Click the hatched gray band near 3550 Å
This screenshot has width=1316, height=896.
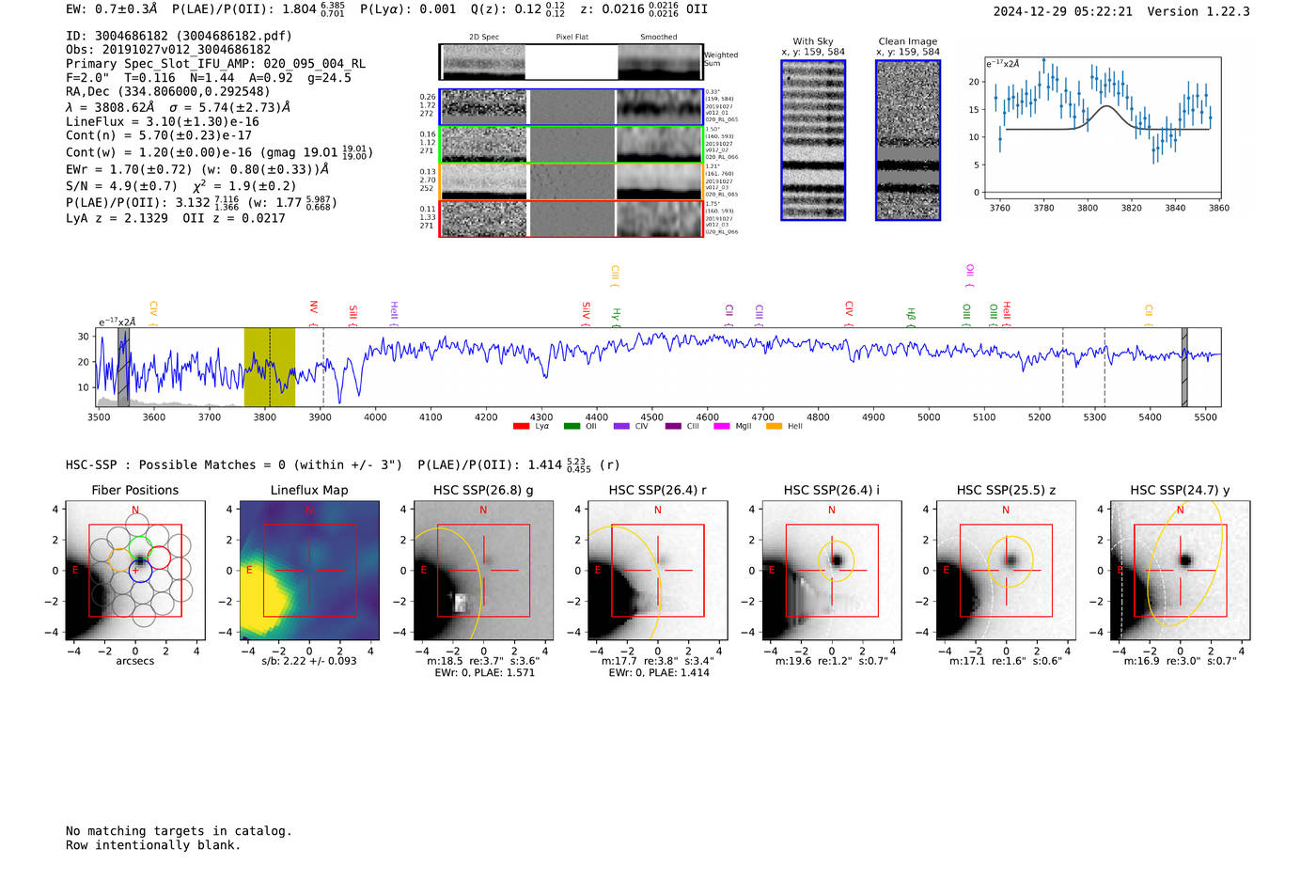[x=123, y=368]
